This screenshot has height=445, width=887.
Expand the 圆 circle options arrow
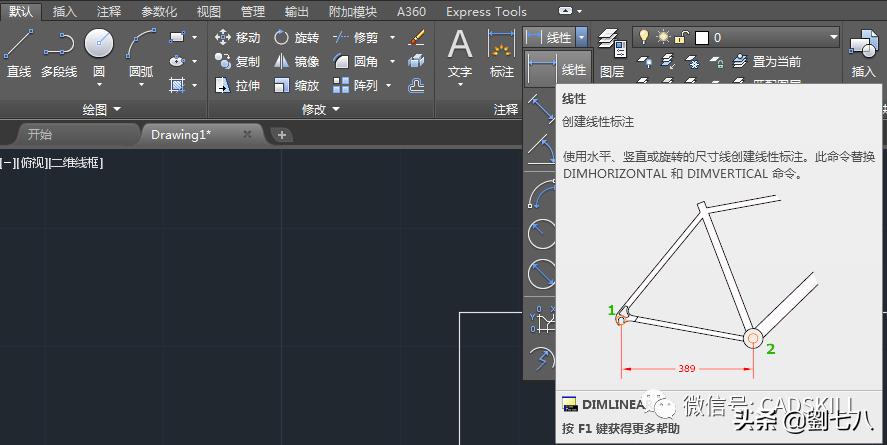[99, 85]
